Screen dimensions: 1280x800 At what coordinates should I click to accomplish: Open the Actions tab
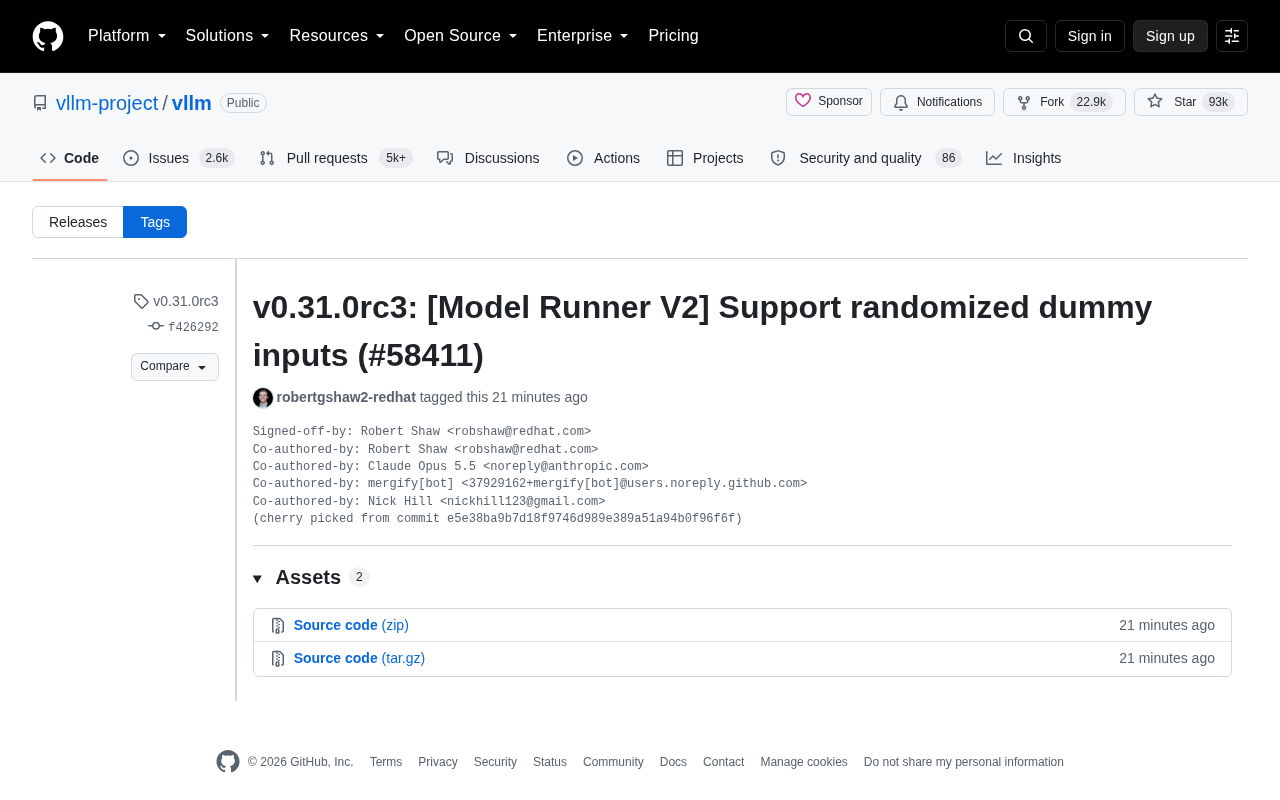coord(603,158)
